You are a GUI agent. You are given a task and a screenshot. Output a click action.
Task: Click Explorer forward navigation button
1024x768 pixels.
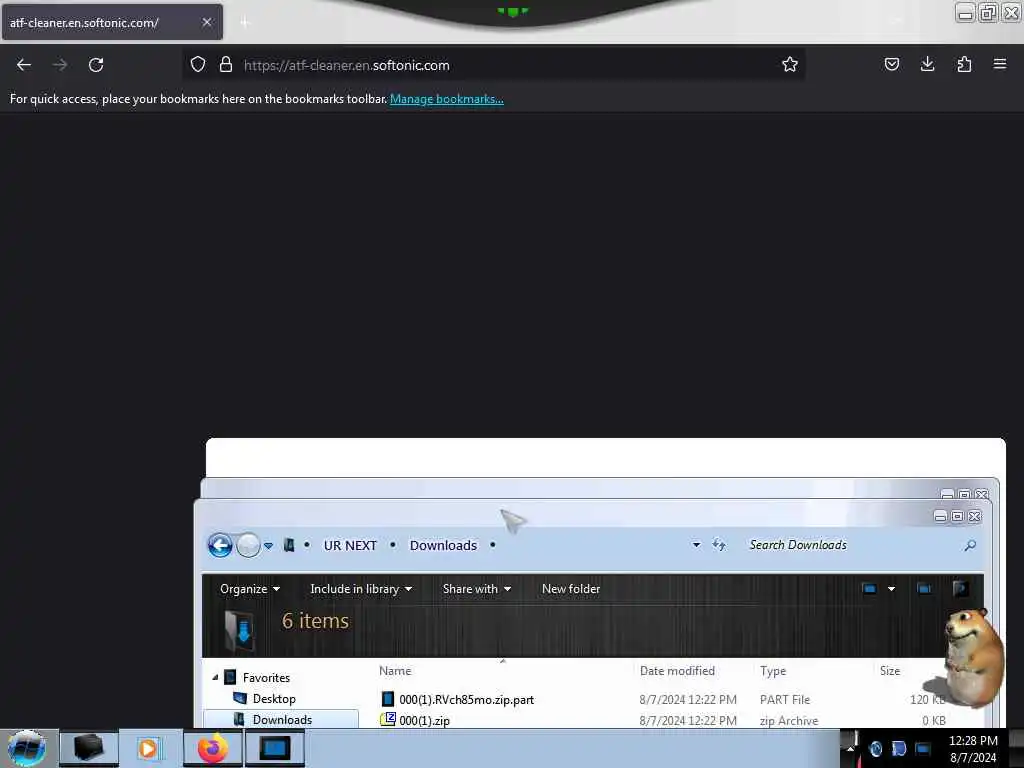pos(248,545)
